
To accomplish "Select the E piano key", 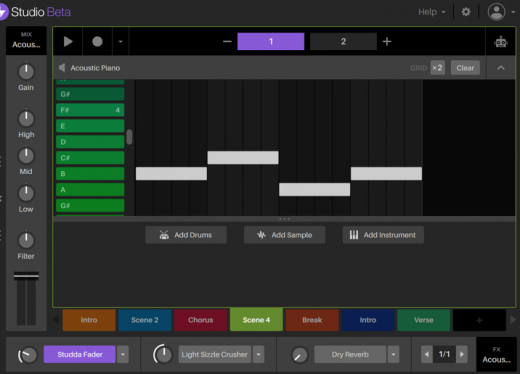I will [90, 126].
